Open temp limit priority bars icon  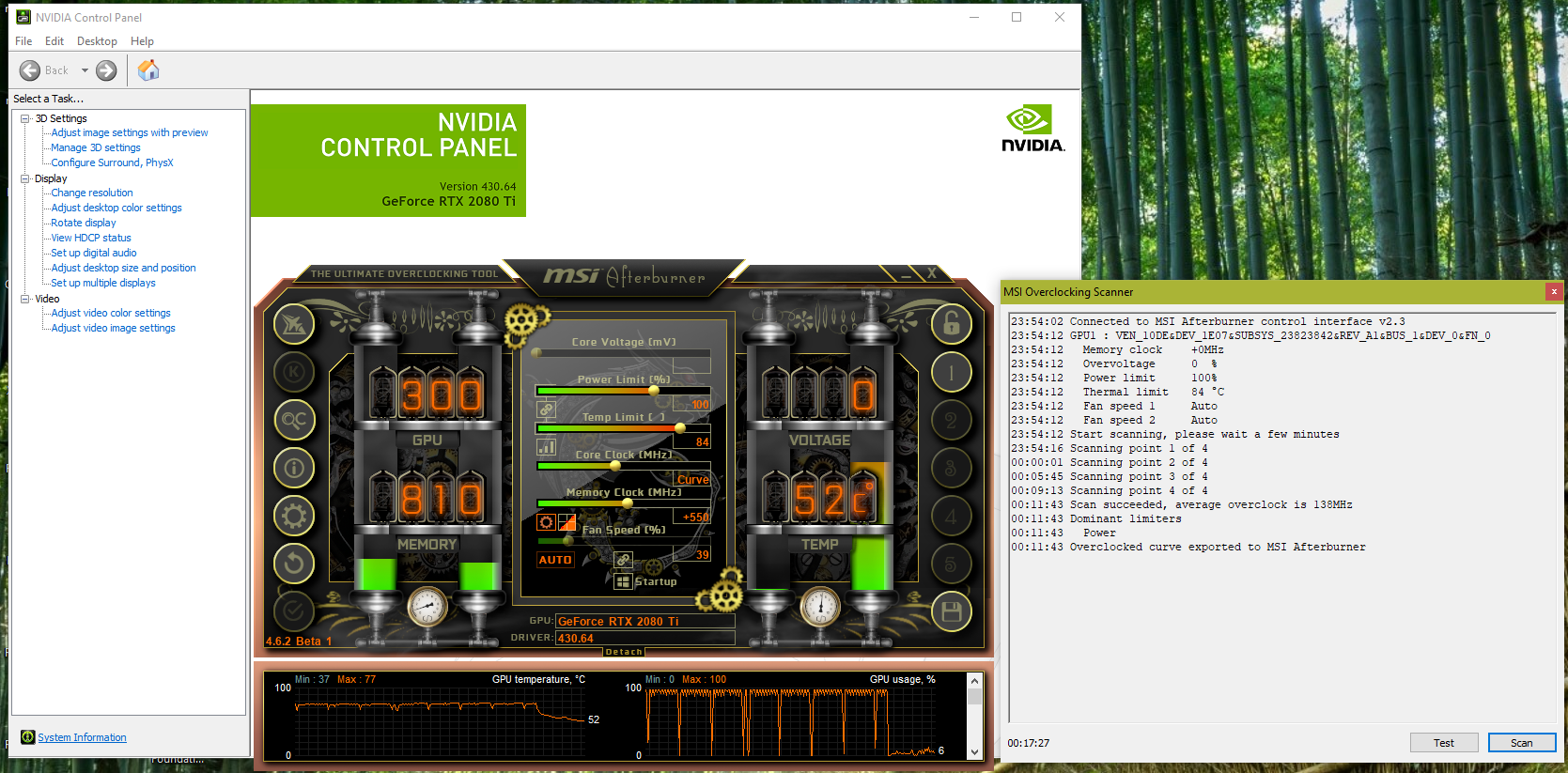click(x=546, y=447)
